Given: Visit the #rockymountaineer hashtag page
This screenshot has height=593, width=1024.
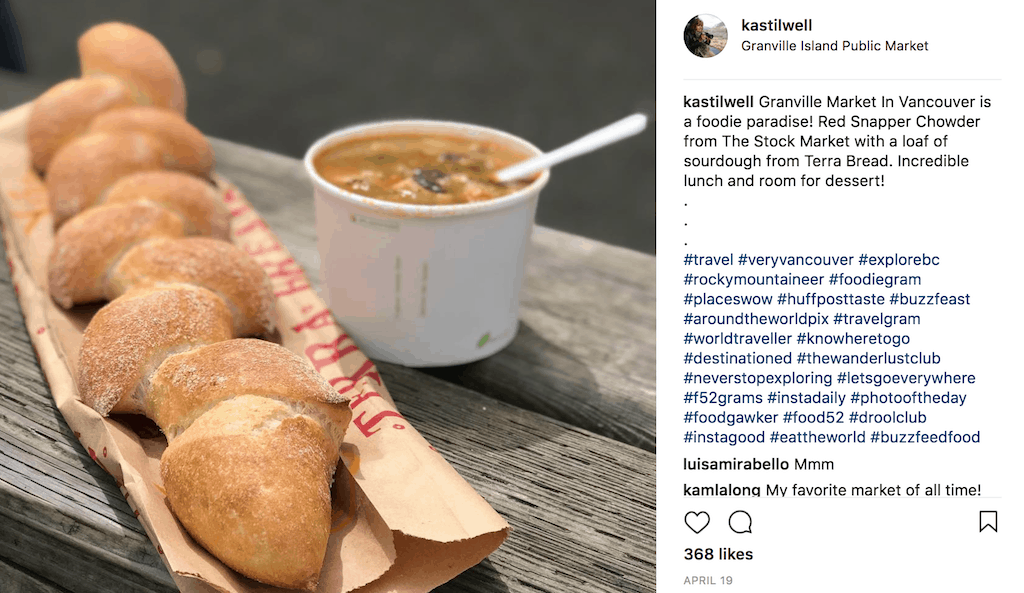Looking at the screenshot, I should click(x=754, y=280).
